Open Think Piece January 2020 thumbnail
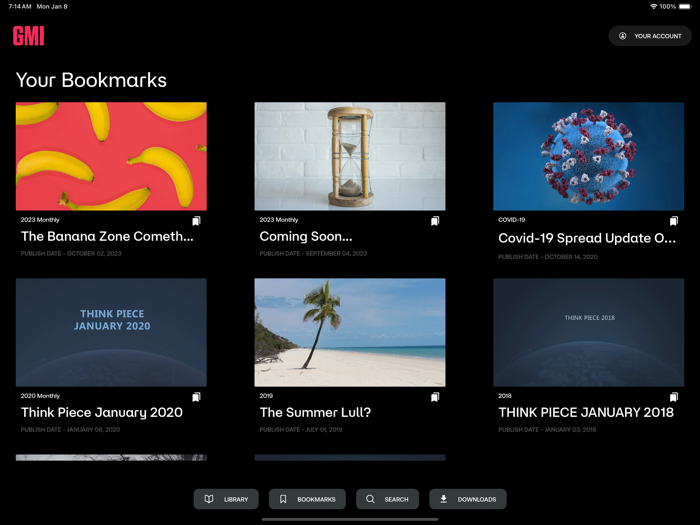Image resolution: width=700 pixels, height=525 pixels. (x=111, y=333)
